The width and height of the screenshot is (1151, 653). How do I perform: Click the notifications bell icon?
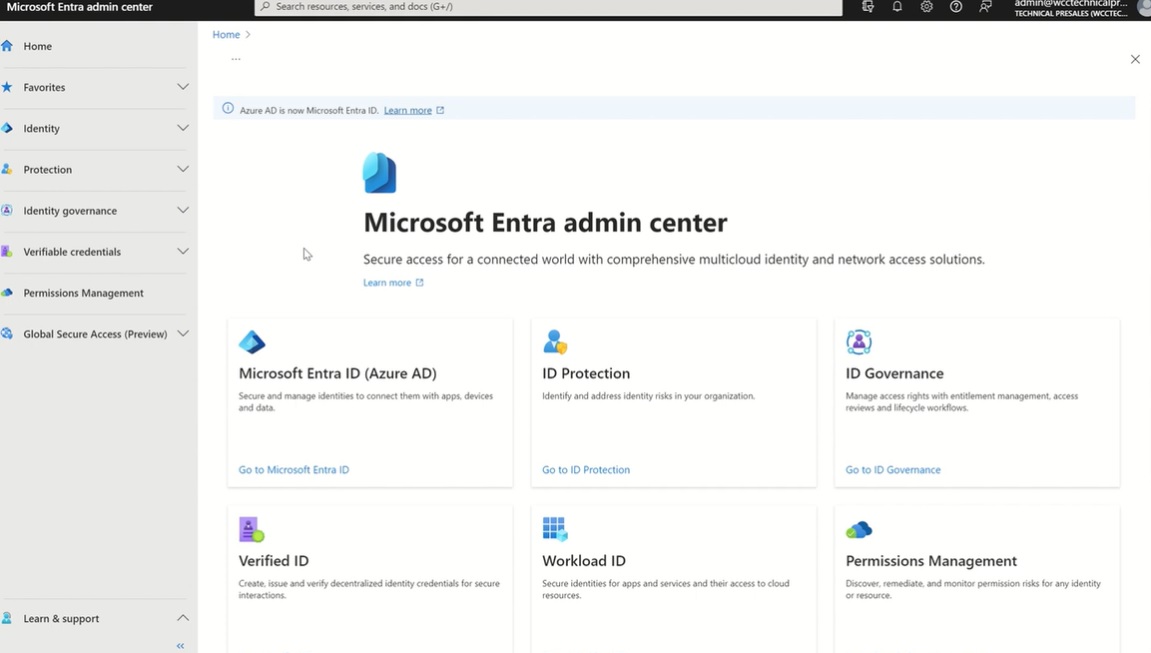897,7
